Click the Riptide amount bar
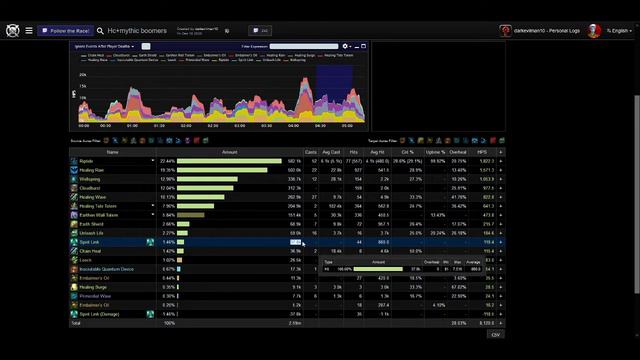Screen dimensions: 640x360 pyautogui.click(x=229, y=161)
